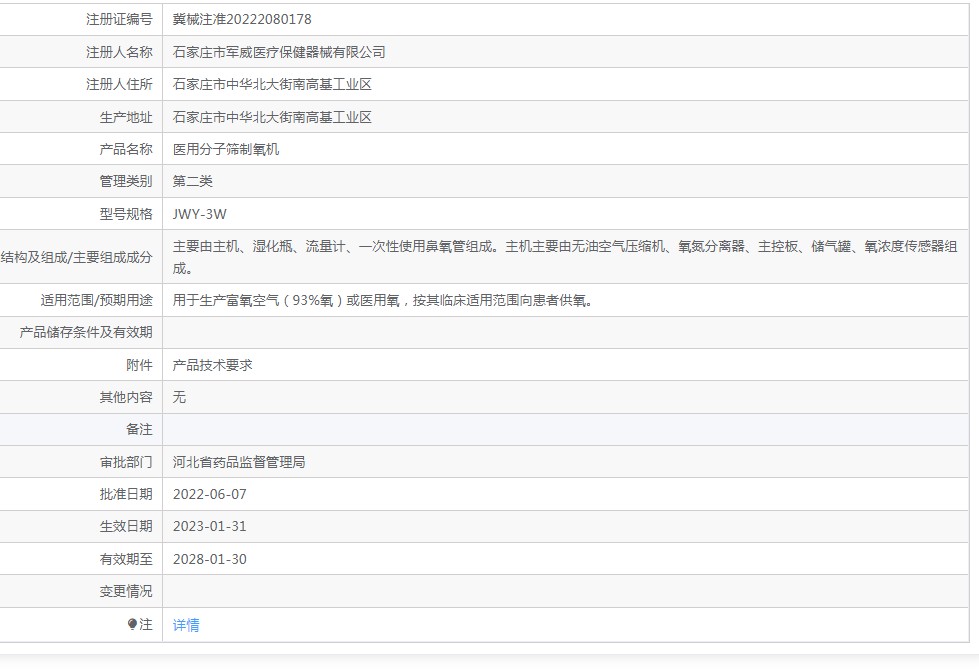
Task: Click expiry date 2028-01-30
Action: coord(210,559)
